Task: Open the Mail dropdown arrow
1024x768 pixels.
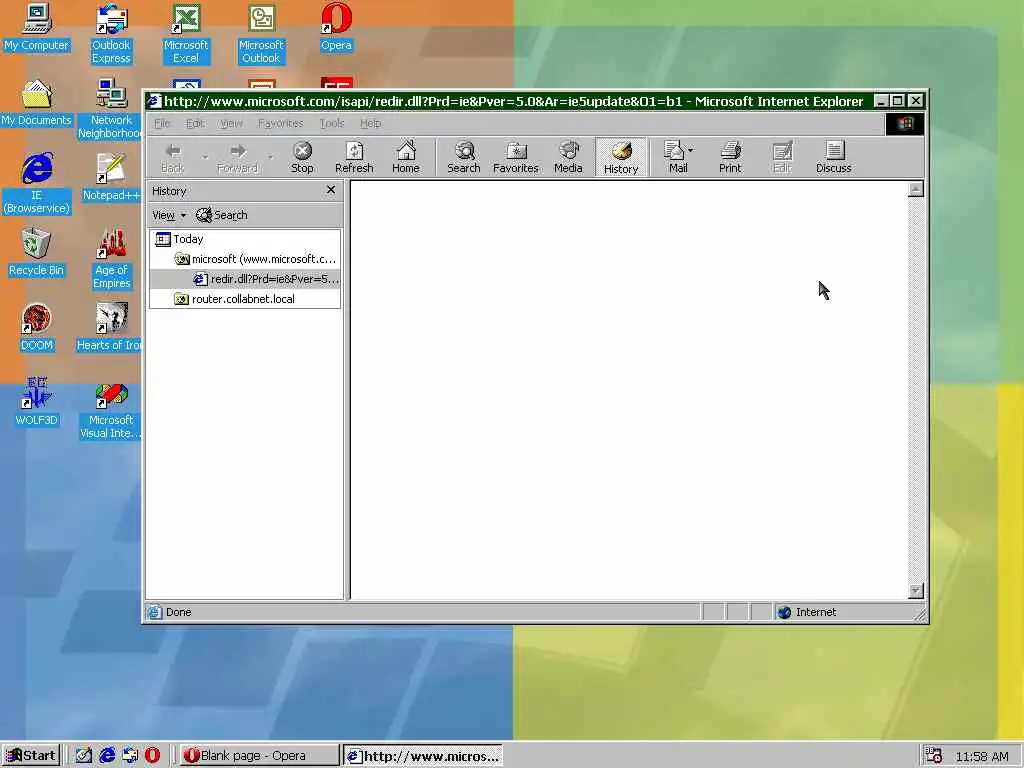Action: pos(692,150)
